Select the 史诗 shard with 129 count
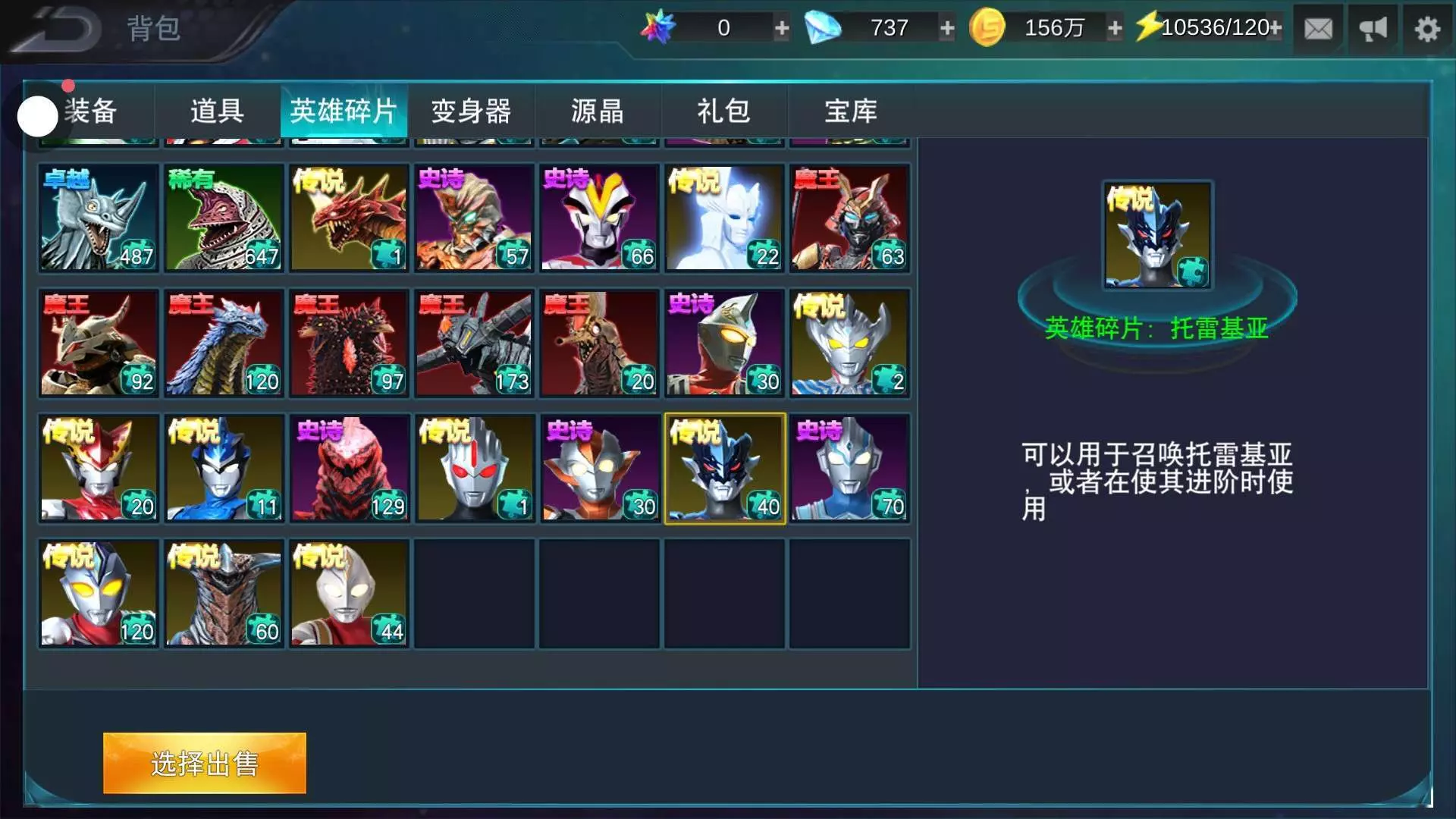1456x819 pixels. click(x=349, y=469)
